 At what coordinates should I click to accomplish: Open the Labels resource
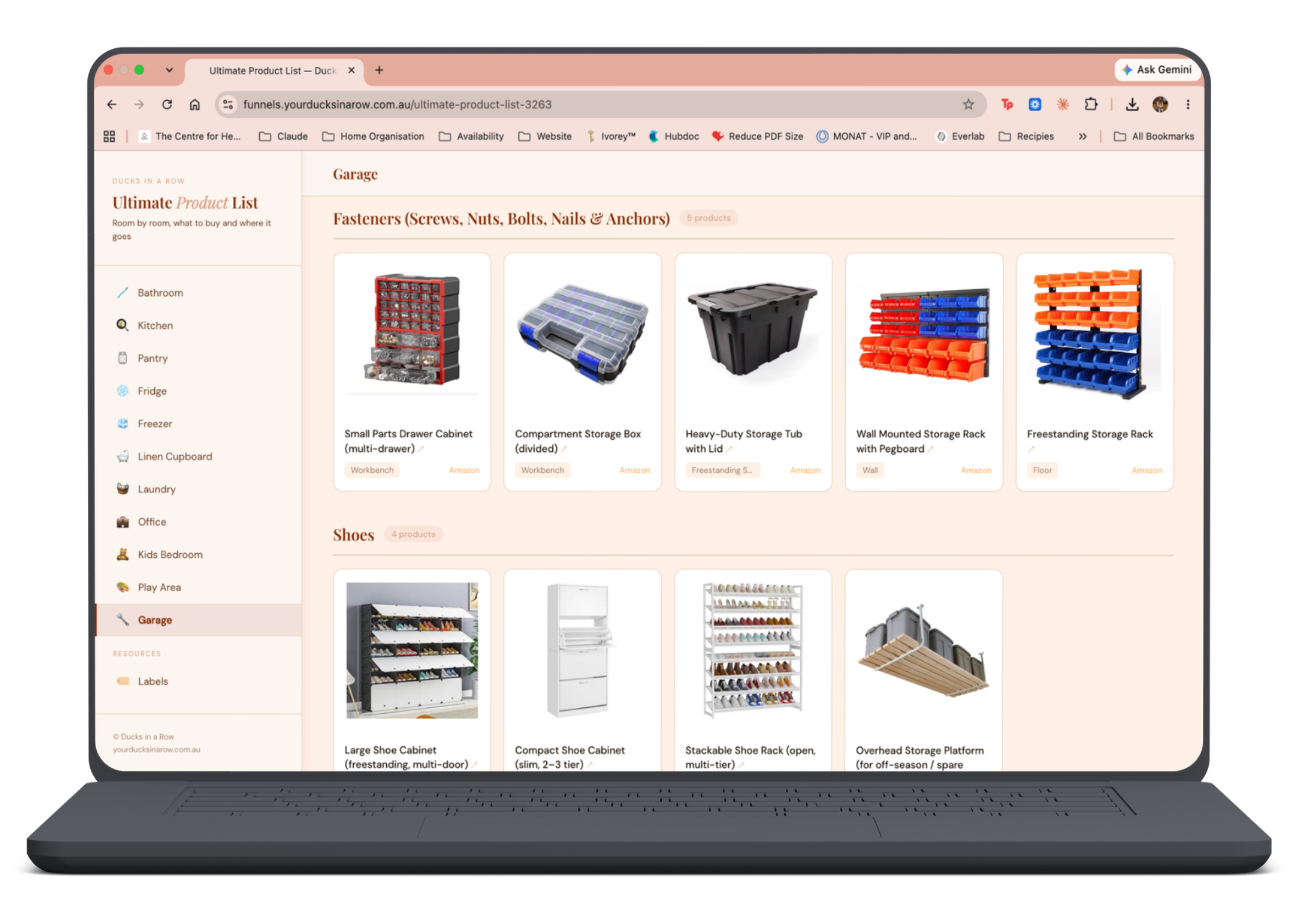(198, 682)
